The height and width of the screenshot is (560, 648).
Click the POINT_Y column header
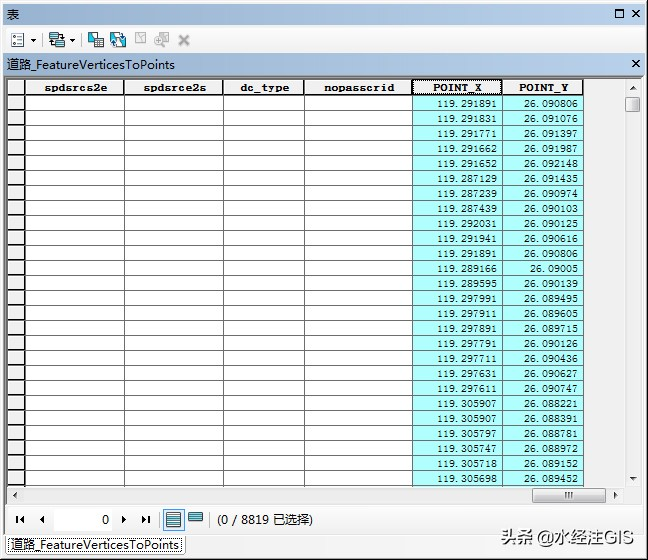click(543, 87)
